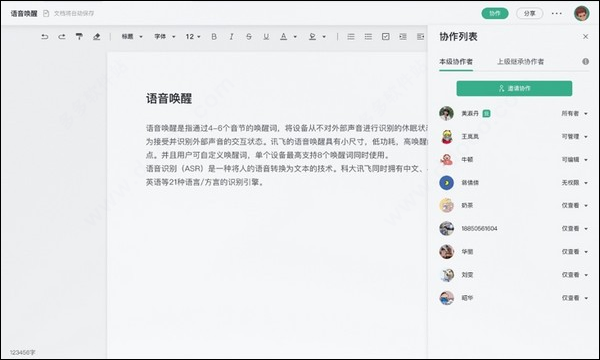This screenshot has width=600, height=360.
Task: Click the redo arrow icon
Action: point(62,37)
